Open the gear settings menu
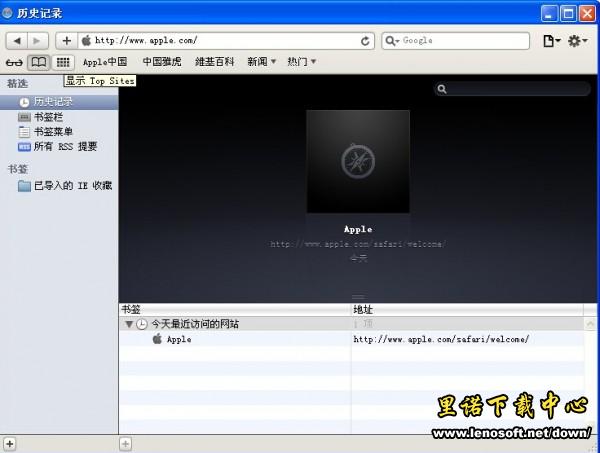 point(577,41)
